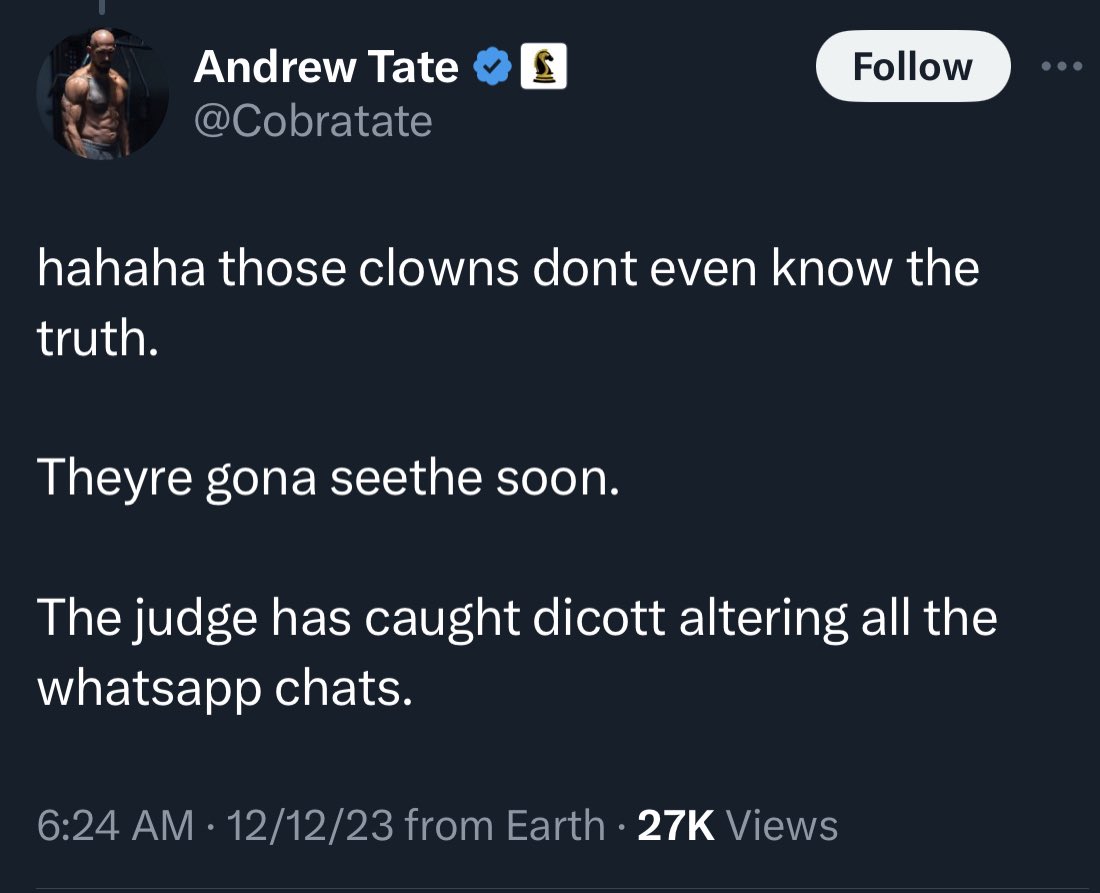Click the "Theyre gona seethe soon." line

tap(329, 482)
